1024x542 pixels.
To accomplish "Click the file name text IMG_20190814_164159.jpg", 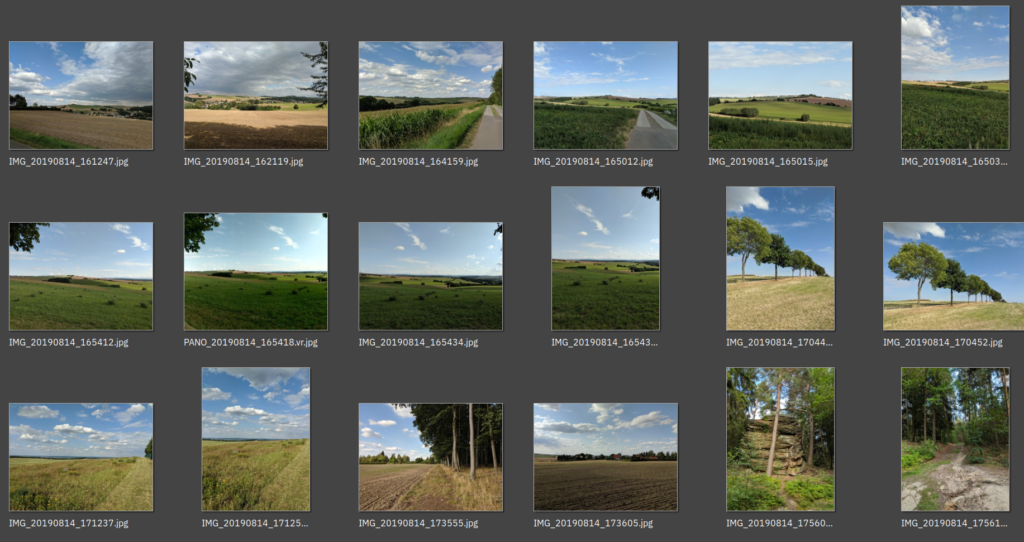I will (418, 161).
